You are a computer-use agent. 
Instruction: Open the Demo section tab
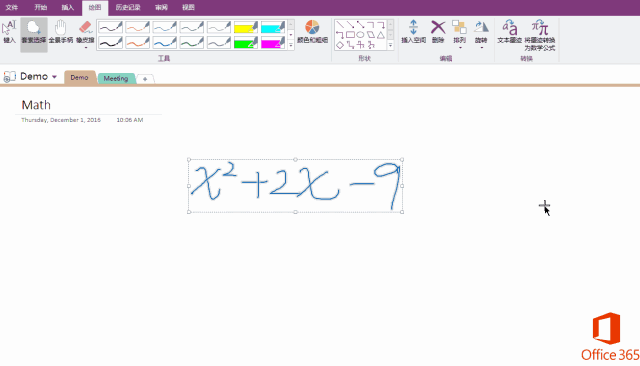(x=79, y=78)
